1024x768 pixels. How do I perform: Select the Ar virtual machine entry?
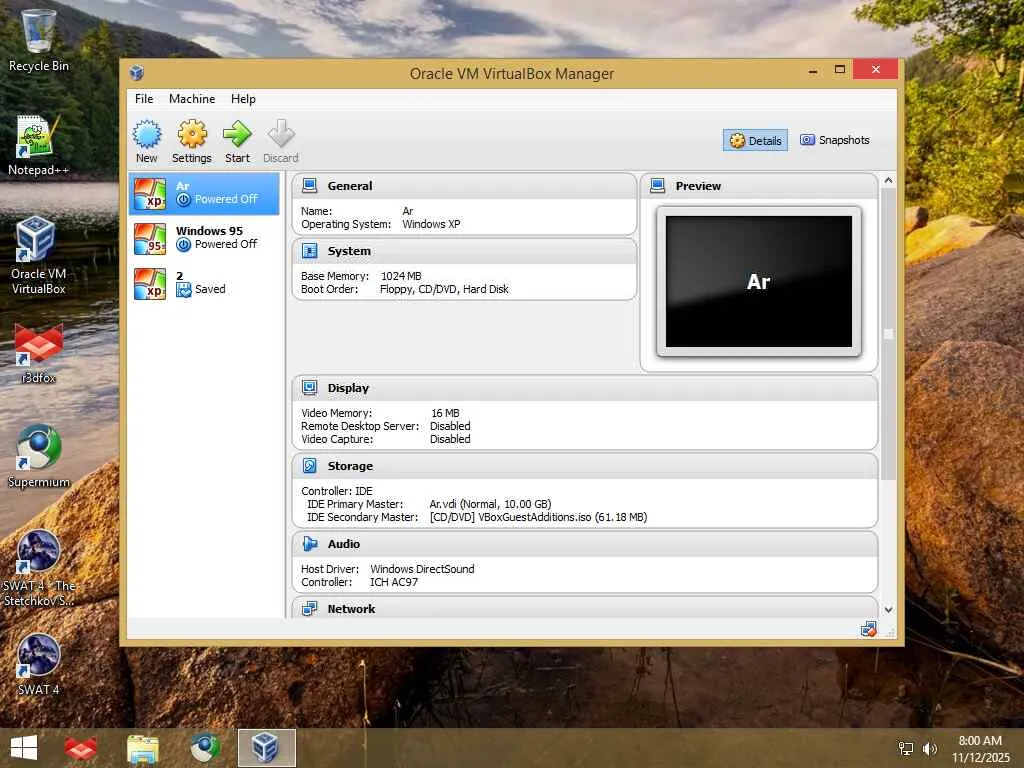(204, 193)
